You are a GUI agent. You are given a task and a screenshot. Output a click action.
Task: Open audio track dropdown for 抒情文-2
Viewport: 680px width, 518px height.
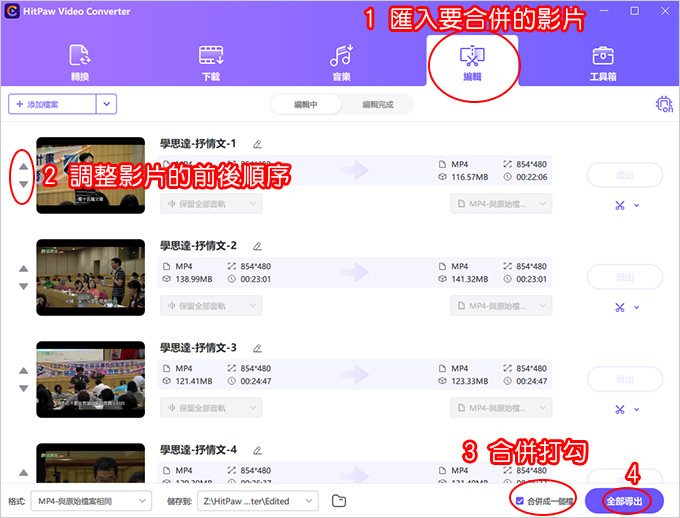211,306
